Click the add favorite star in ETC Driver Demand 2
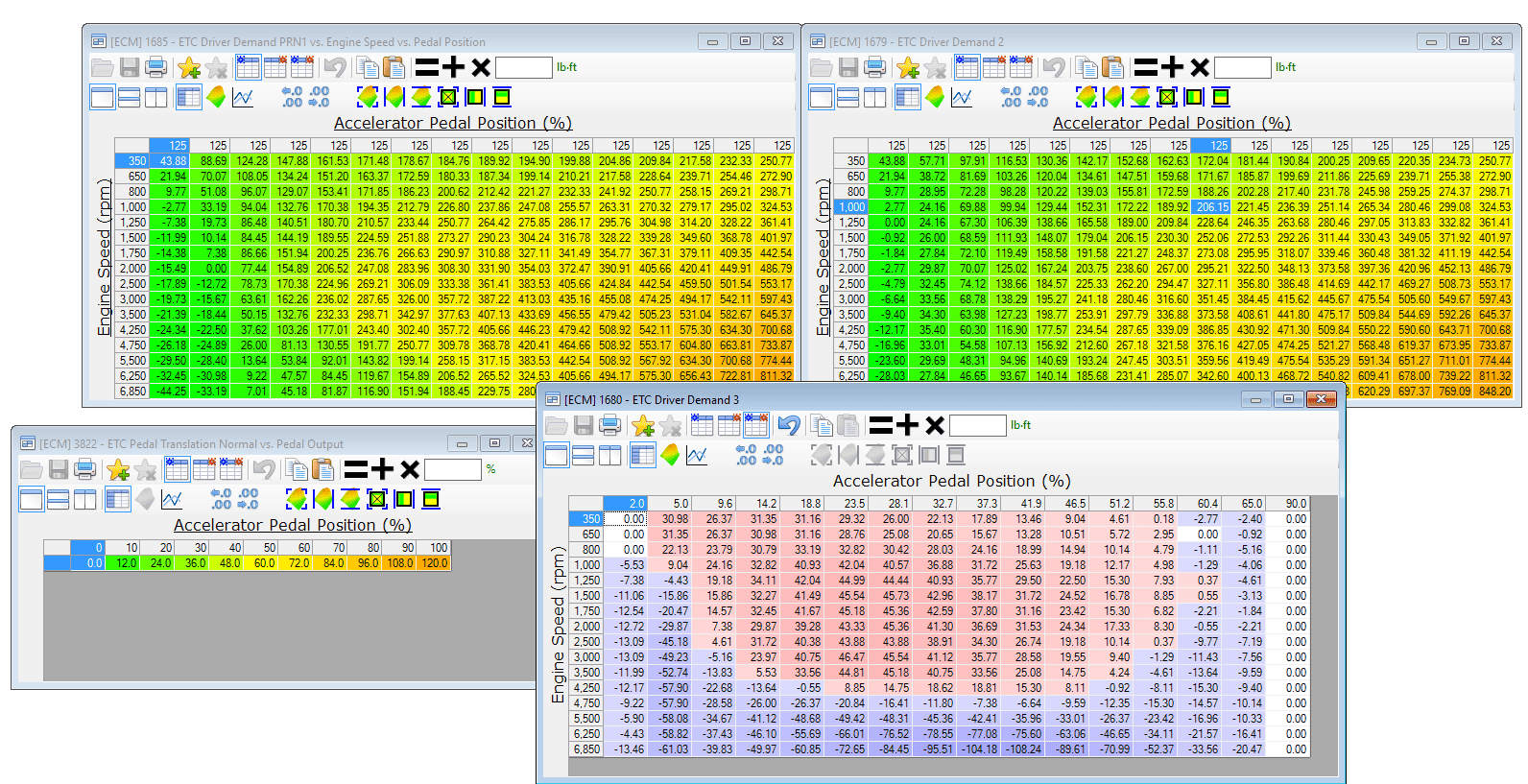 pyautogui.click(x=908, y=67)
